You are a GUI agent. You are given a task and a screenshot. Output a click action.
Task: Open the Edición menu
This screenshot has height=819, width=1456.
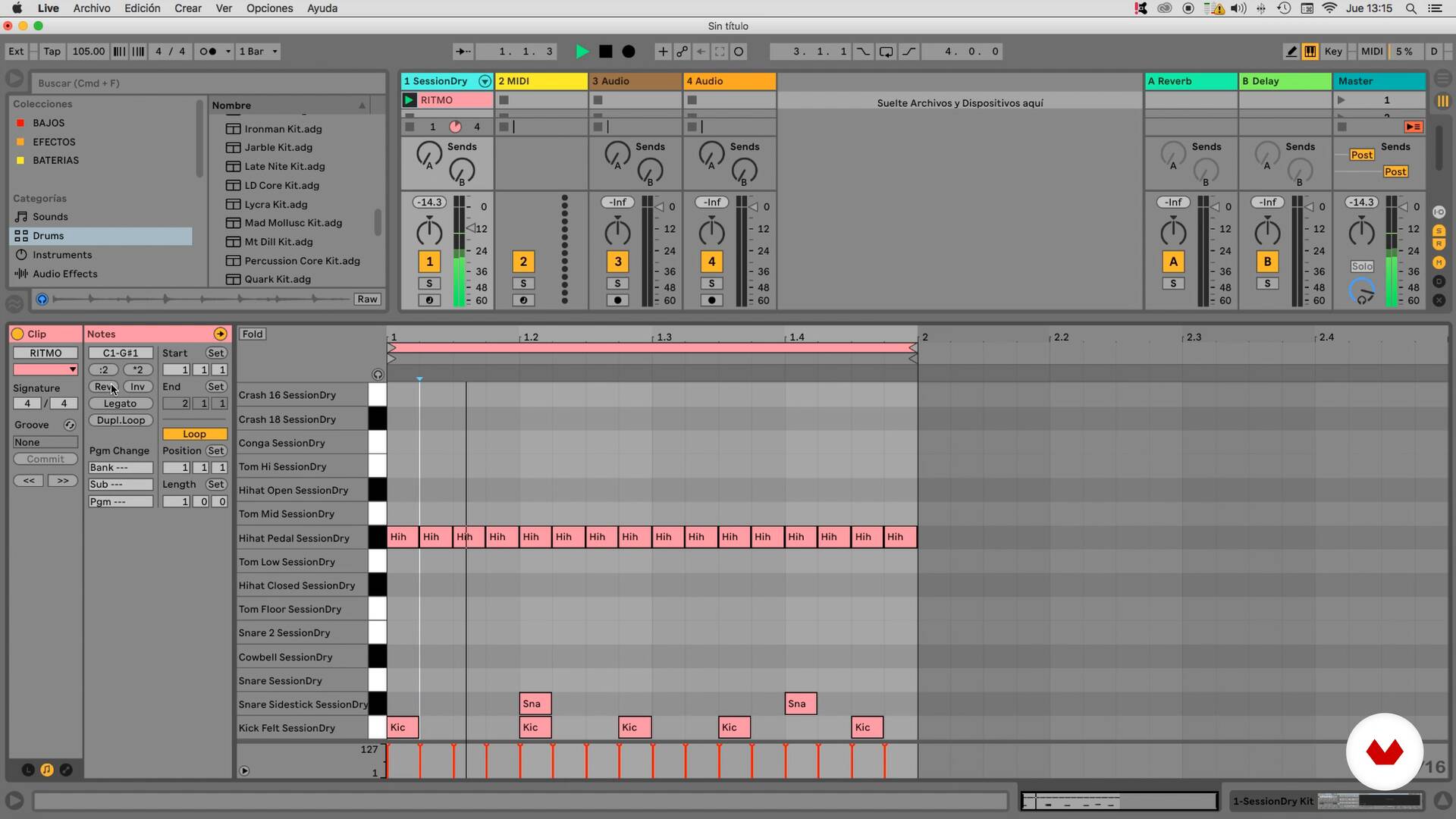(143, 8)
